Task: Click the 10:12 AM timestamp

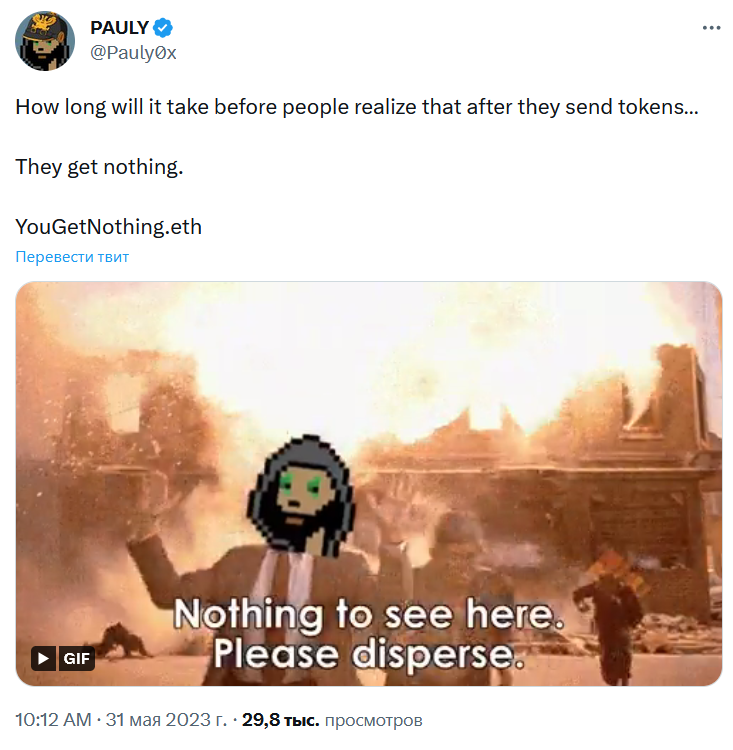Action: pyautogui.click(x=53, y=720)
